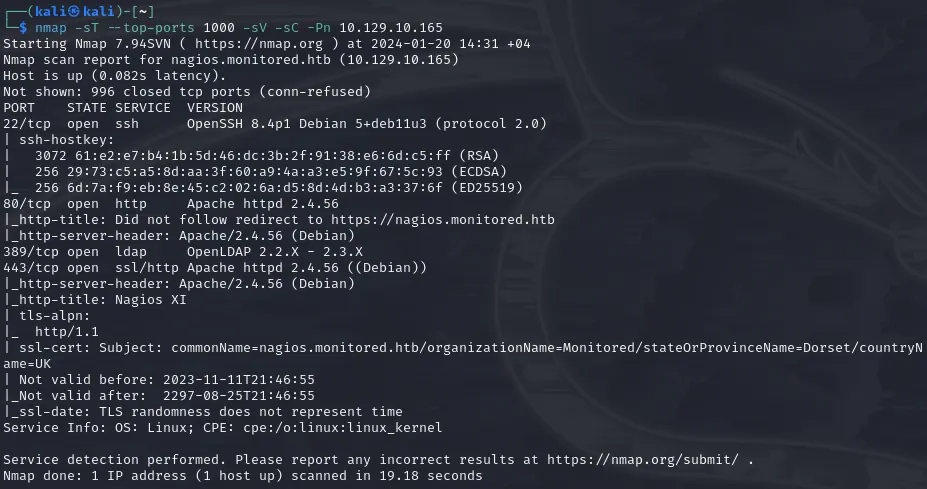Click the 389/tcp ldap port entry

coord(30,252)
